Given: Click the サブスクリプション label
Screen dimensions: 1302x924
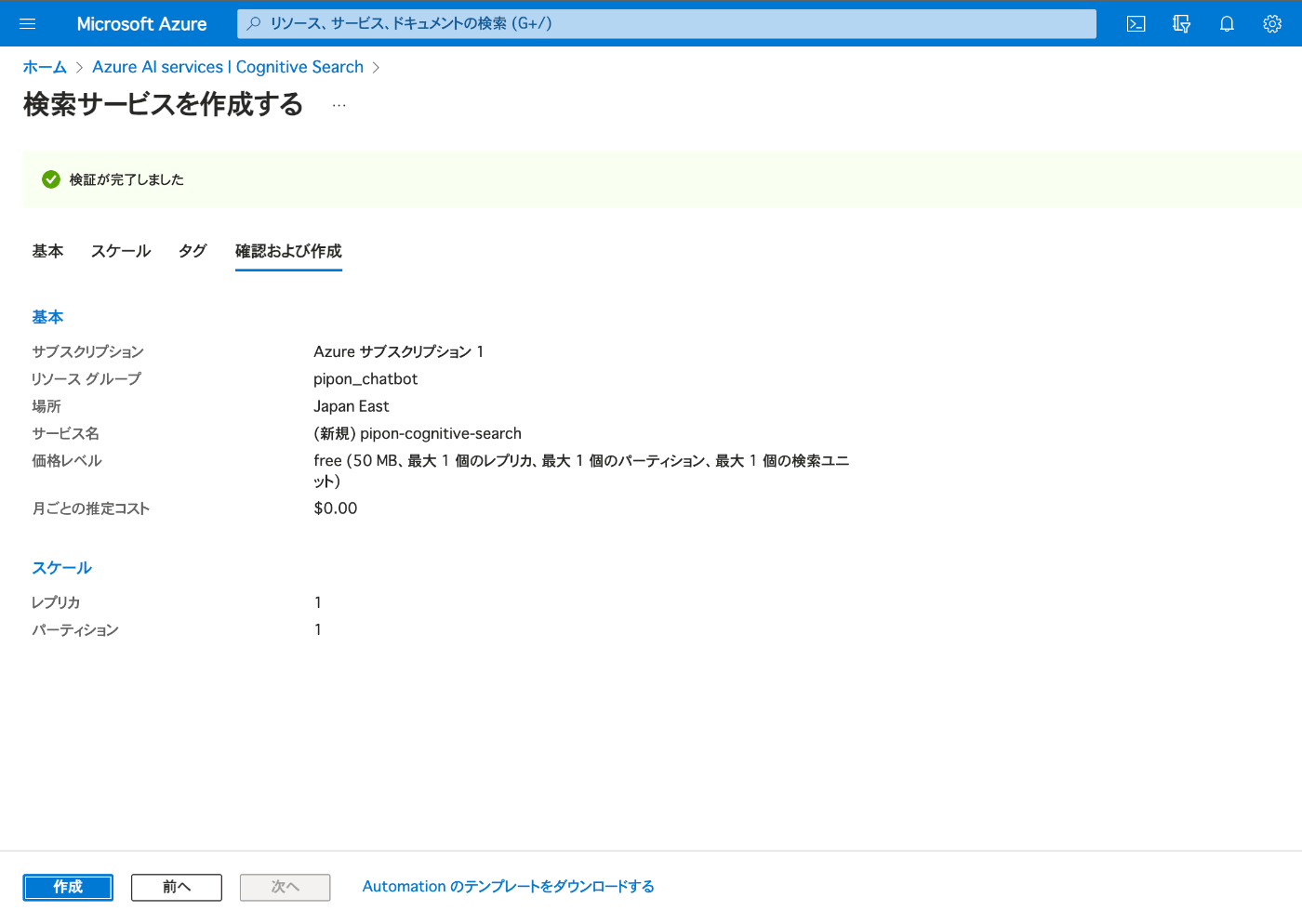Looking at the screenshot, I should 87,351.
